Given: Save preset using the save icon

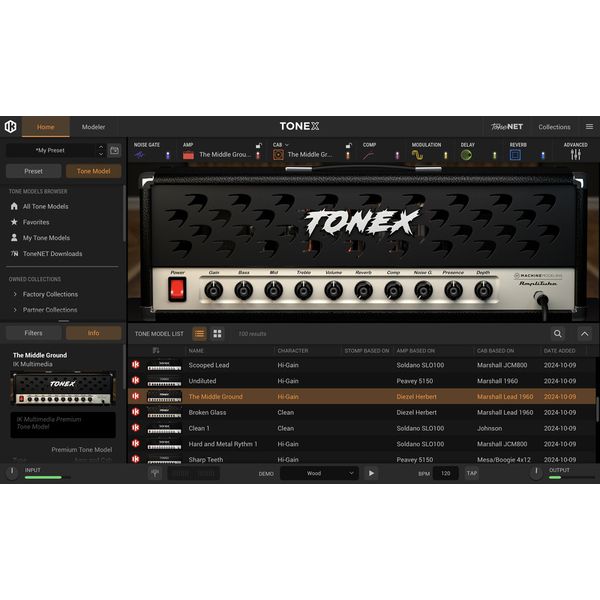Looking at the screenshot, I should click(114, 150).
